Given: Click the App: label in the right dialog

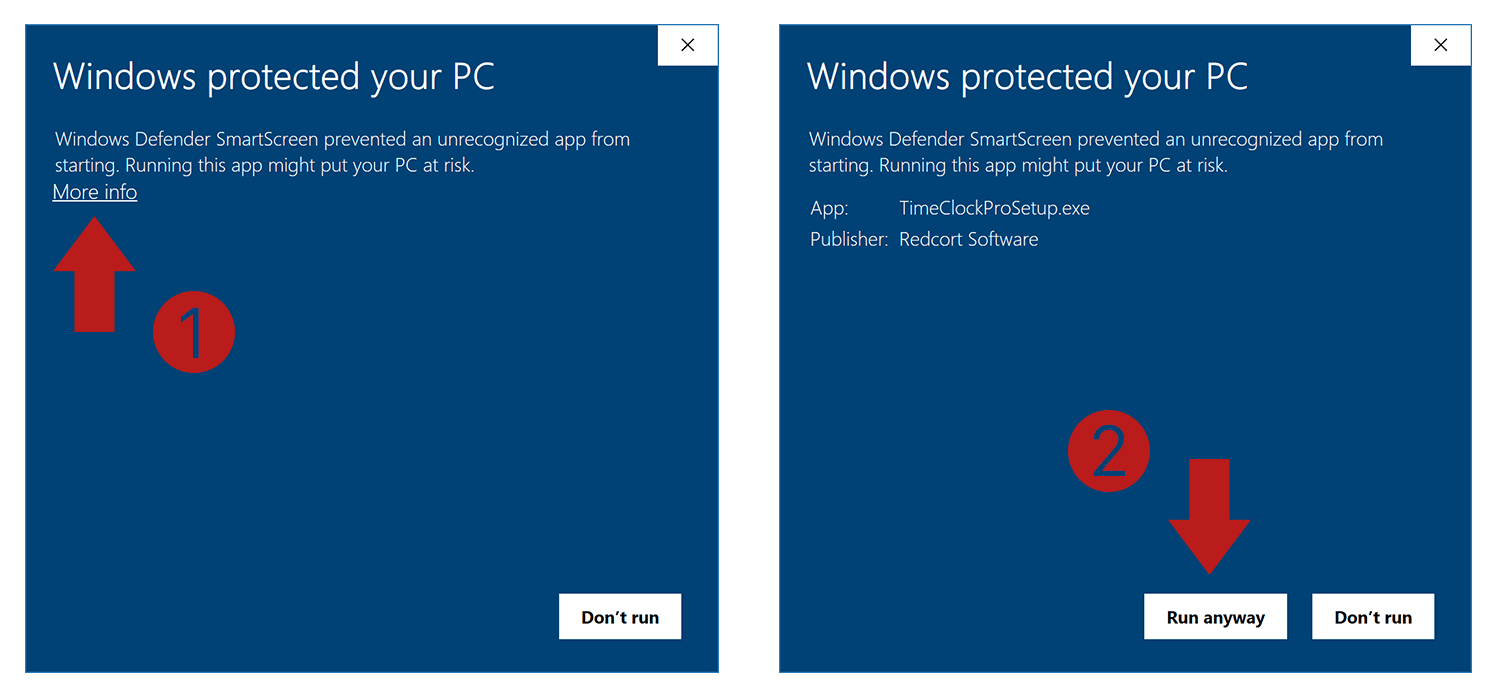Looking at the screenshot, I should (x=829, y=208).
